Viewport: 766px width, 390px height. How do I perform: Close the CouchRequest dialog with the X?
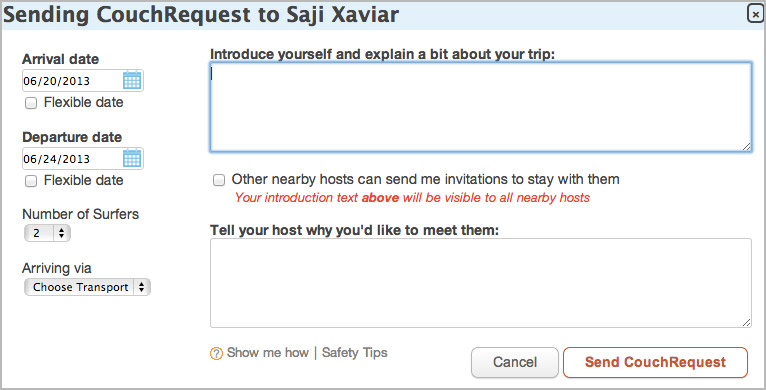(756, 14)
